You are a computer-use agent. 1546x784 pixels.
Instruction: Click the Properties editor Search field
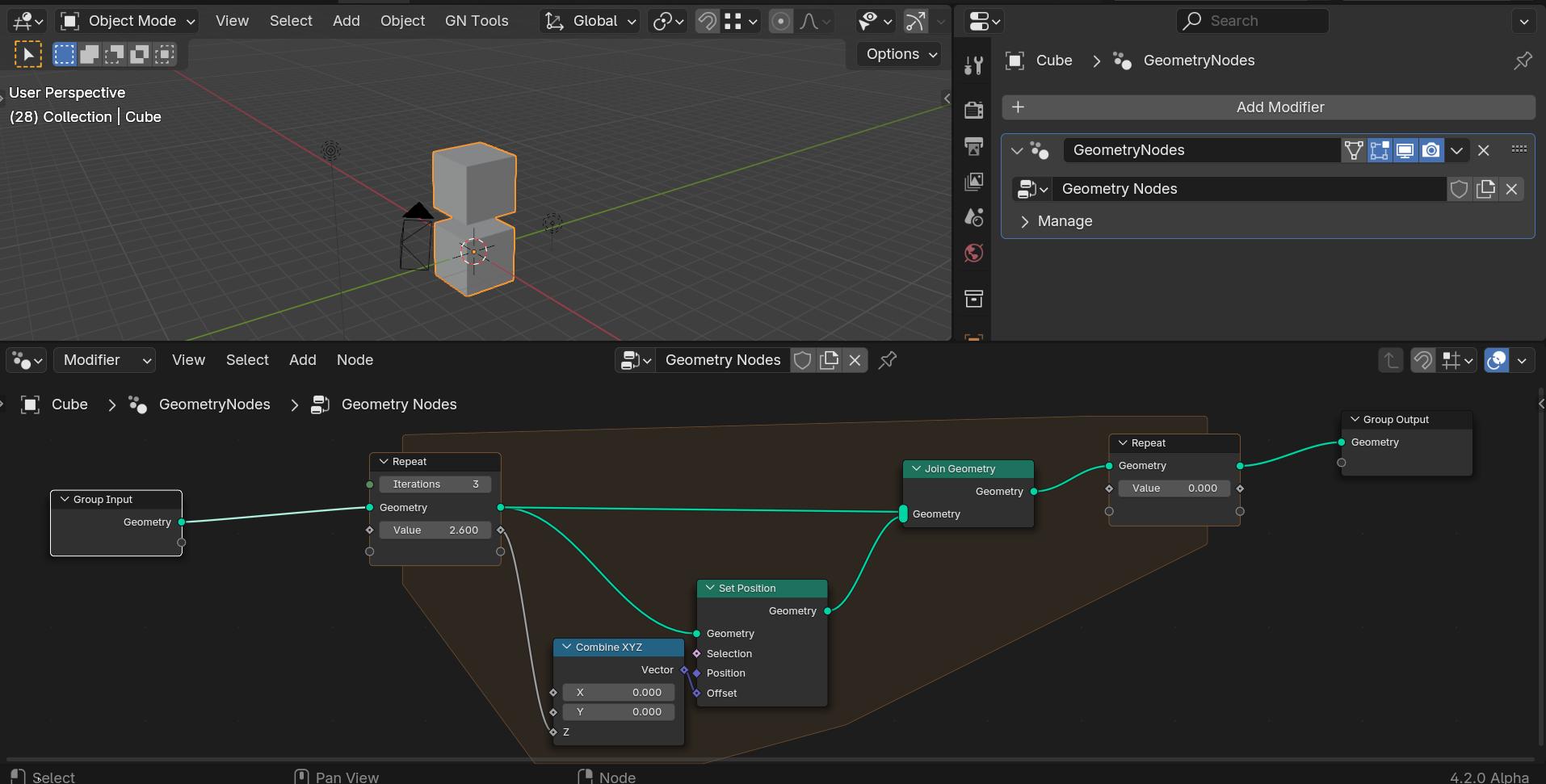click(x=1253, y=21)
